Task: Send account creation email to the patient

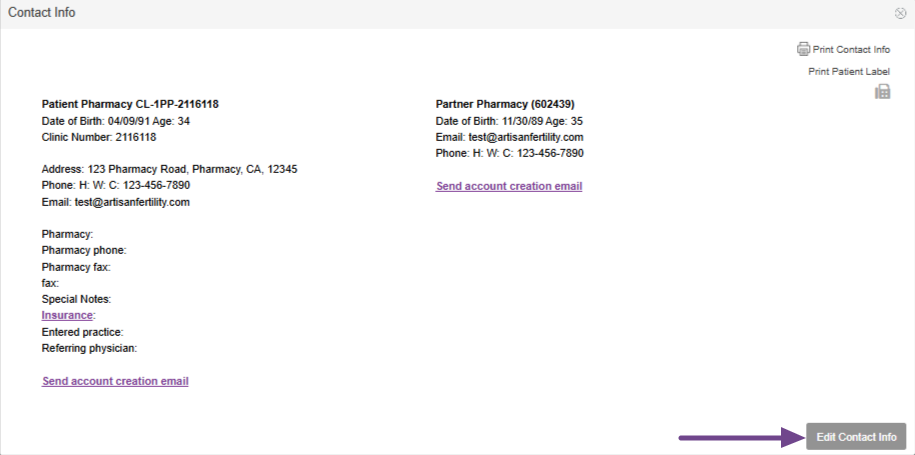Action: pos(115,381)
